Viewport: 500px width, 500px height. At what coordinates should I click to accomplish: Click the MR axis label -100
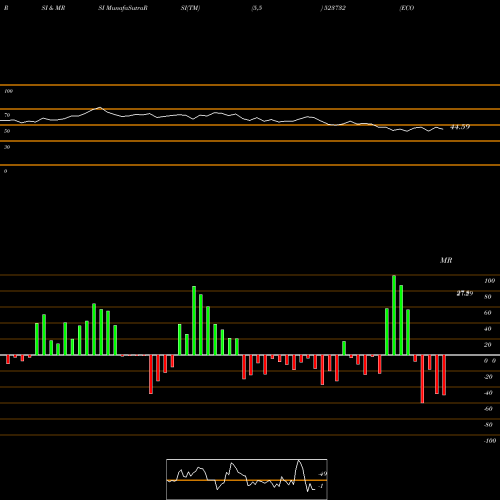tap(490, 441)
